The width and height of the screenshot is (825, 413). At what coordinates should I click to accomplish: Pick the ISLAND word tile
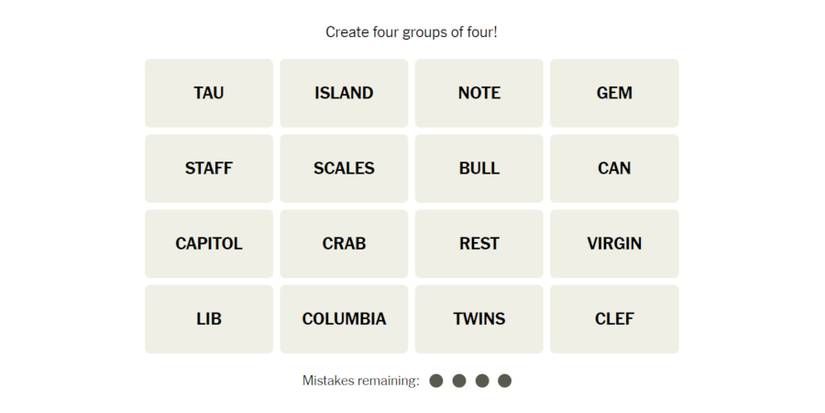pyautogui.click(x=344, y=93)
